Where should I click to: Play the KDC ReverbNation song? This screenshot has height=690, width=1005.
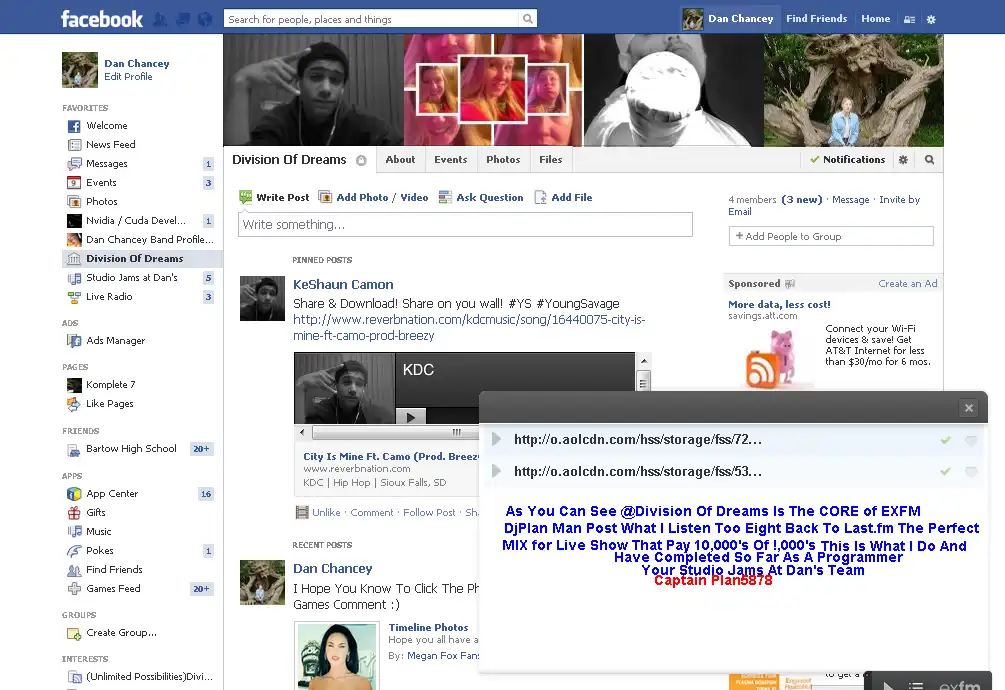pos(411,417)
